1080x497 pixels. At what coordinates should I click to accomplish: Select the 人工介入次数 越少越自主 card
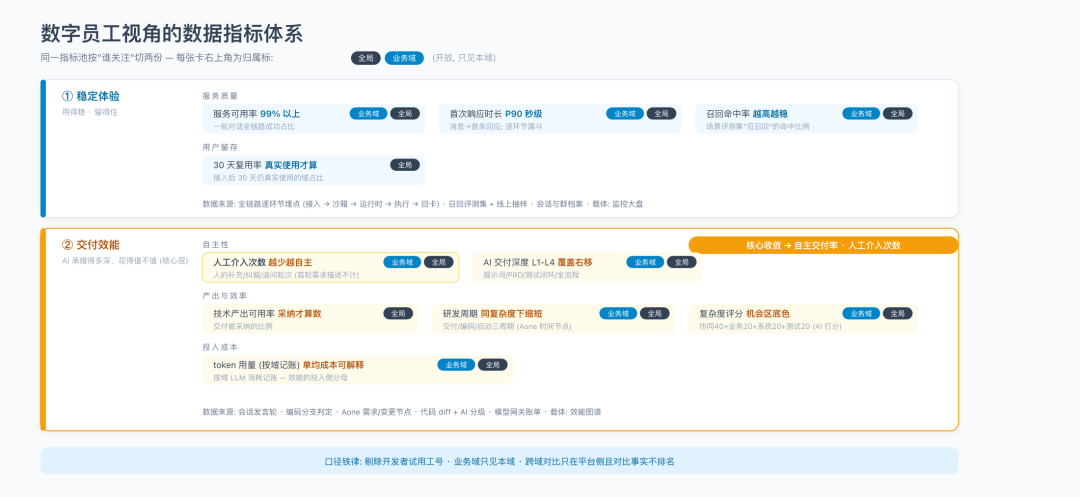click(331, 267)
